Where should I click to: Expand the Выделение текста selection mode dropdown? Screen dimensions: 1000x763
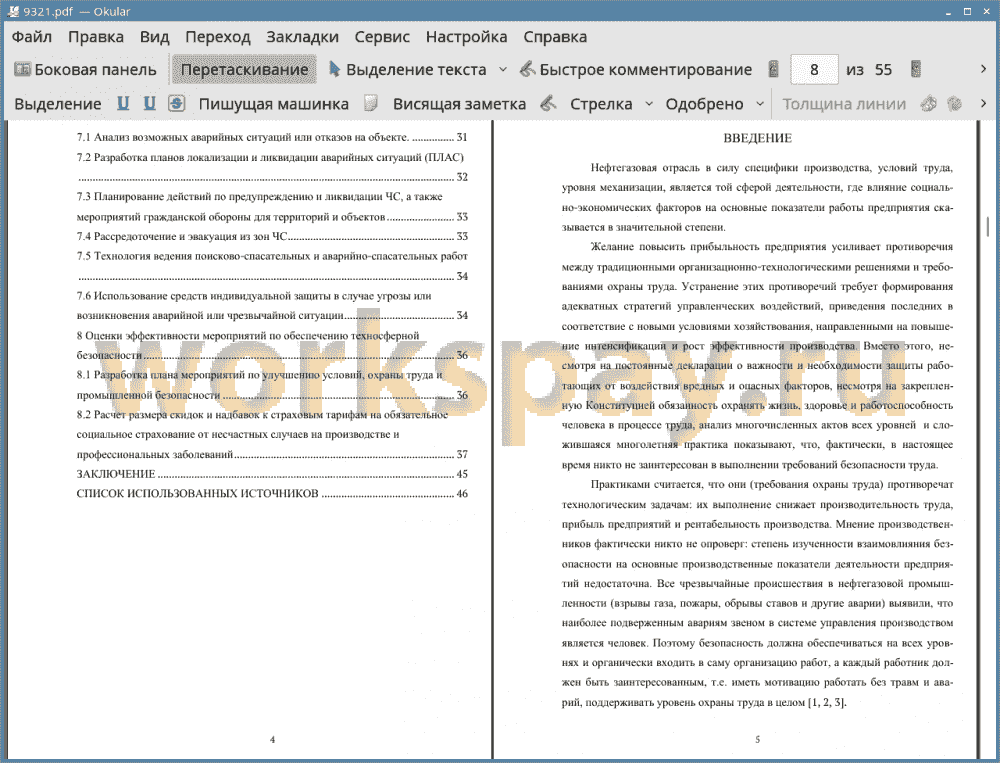(503, 69)
